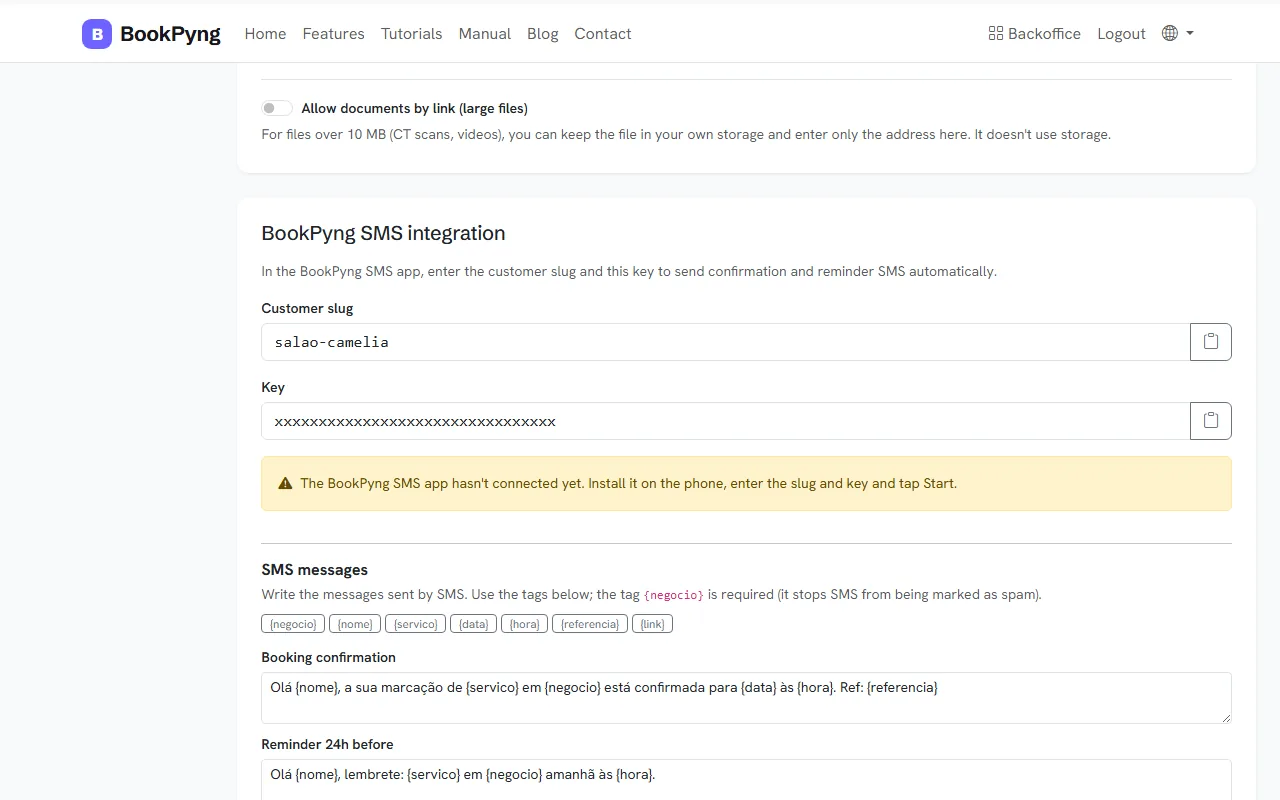Insert the {negocio} tag chip

(293, 624)
